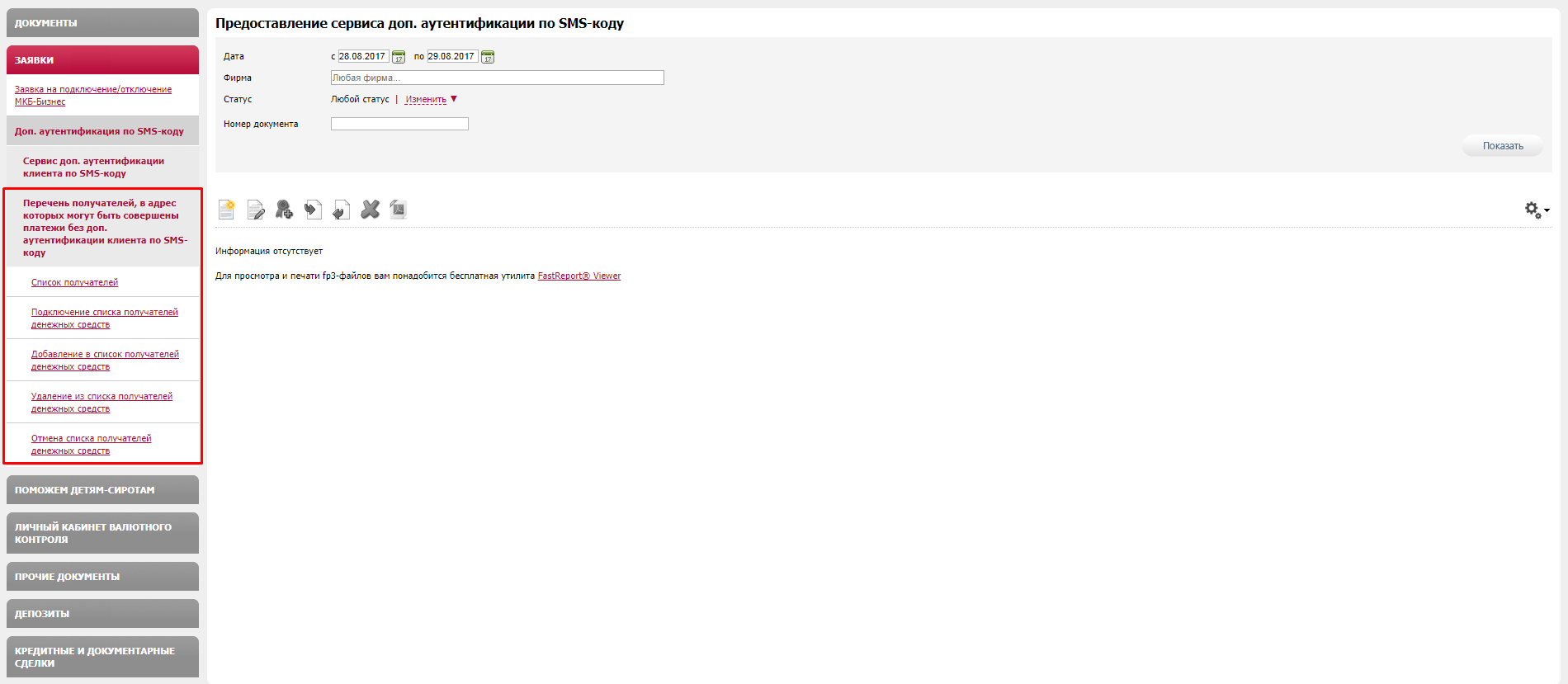Viewport: 1568px width, 684px height.
Task: Click the export to PDF icon
Action: click(398, 210)
